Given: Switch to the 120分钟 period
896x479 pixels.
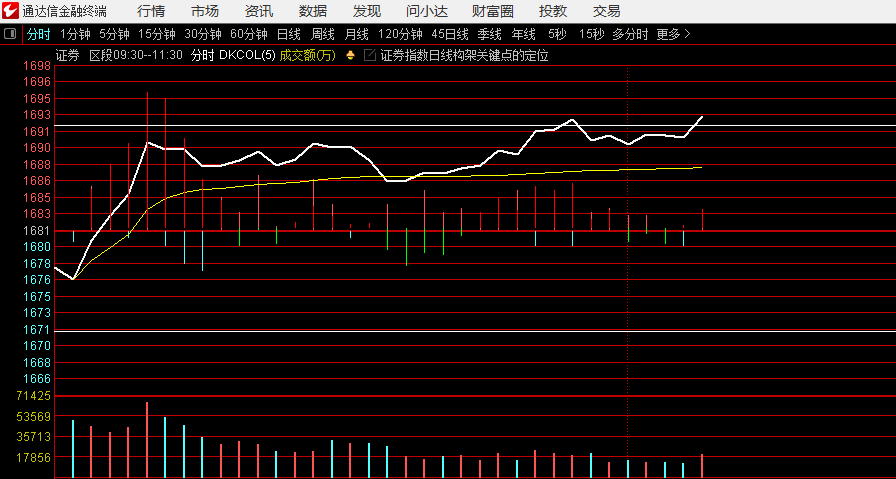Looking at the screenshot, I should (400, 34).
